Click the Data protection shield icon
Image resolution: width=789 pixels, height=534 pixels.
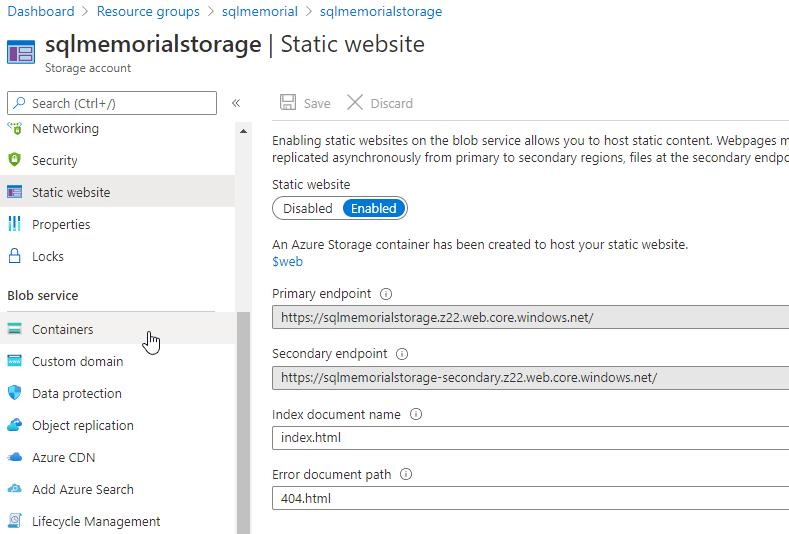pyautogui.click(x=14, y=393)
